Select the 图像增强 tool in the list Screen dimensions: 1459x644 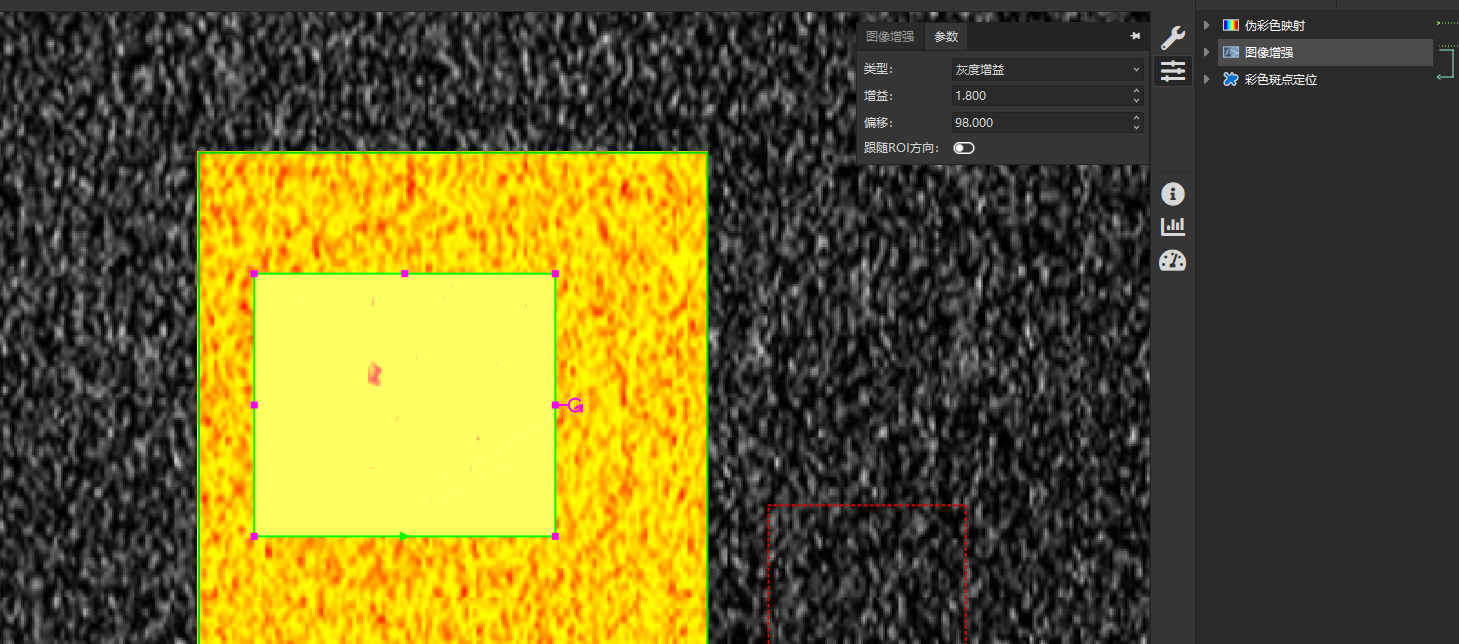(x=1268, y=52)
